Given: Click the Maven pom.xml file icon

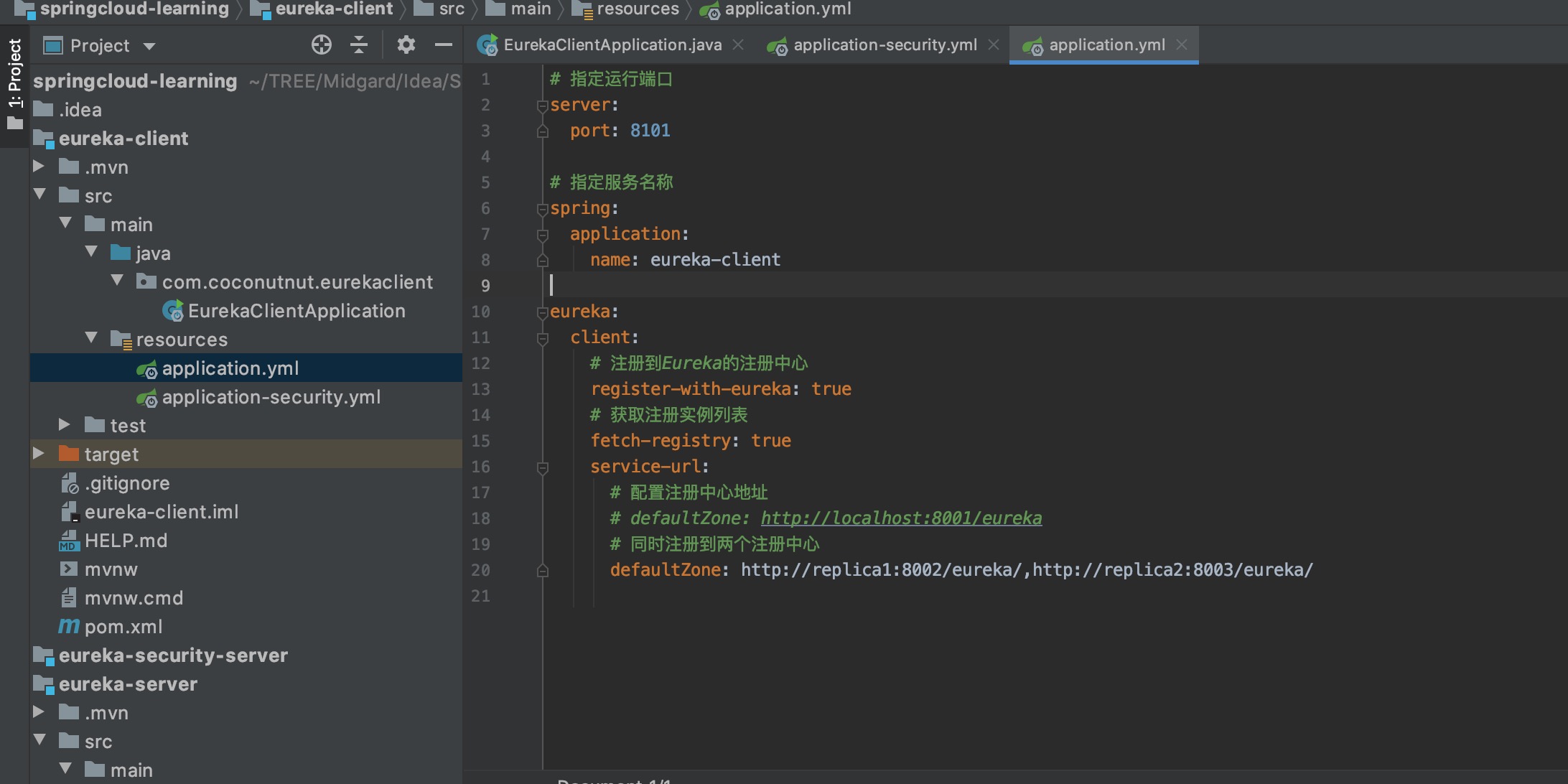Looking at the screenshot, I should point(69,627).
